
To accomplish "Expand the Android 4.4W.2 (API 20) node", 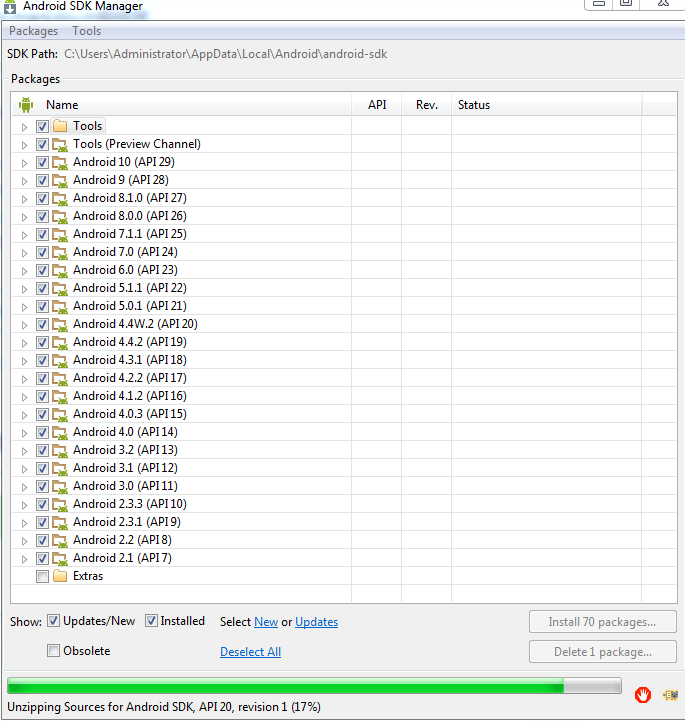I will pyautogui.click(x=24, y=325).
